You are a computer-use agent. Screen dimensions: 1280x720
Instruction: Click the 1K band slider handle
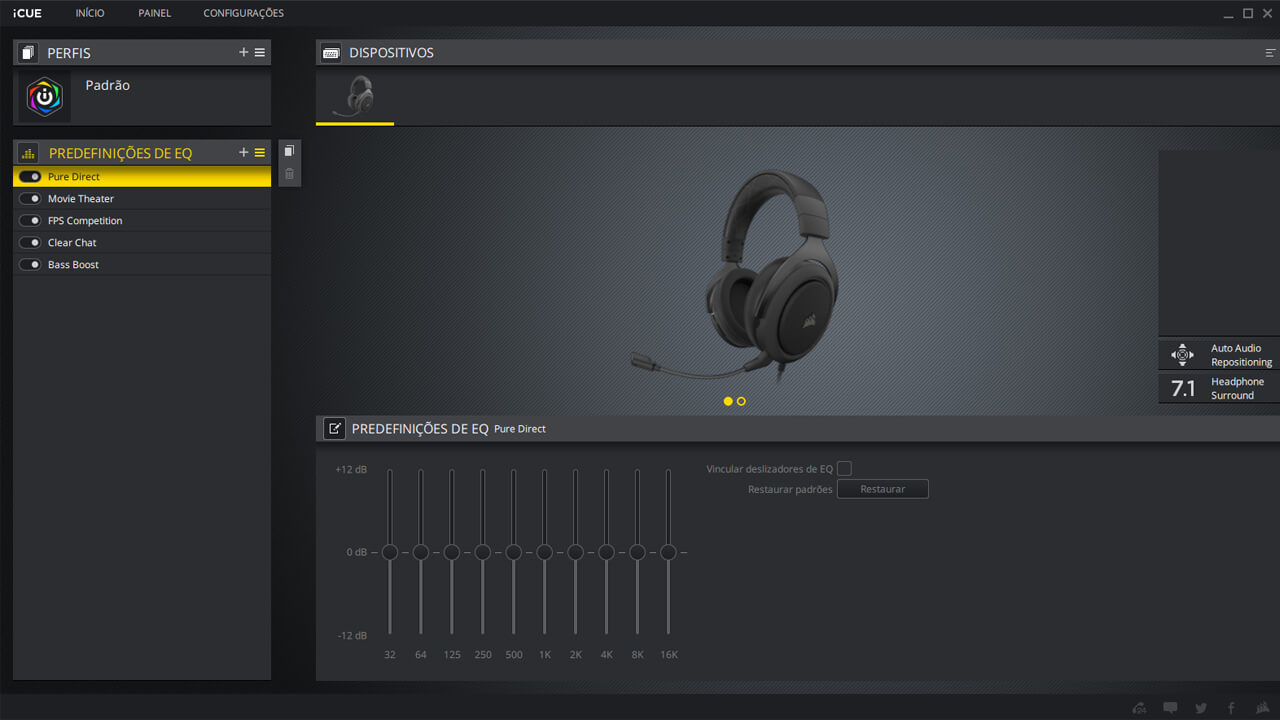pos(544,552)
